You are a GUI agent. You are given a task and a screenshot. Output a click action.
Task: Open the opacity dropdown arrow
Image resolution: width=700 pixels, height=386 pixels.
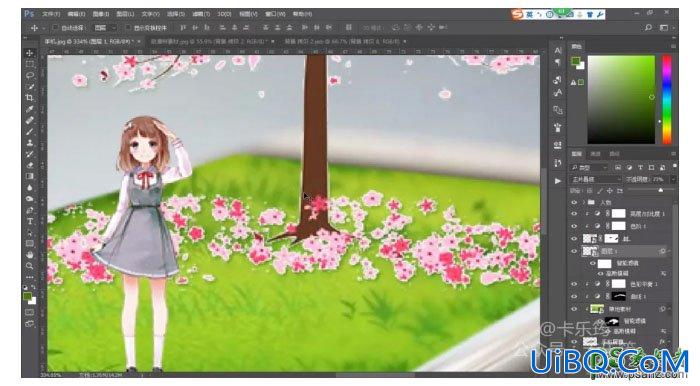[x=672, y=179]
